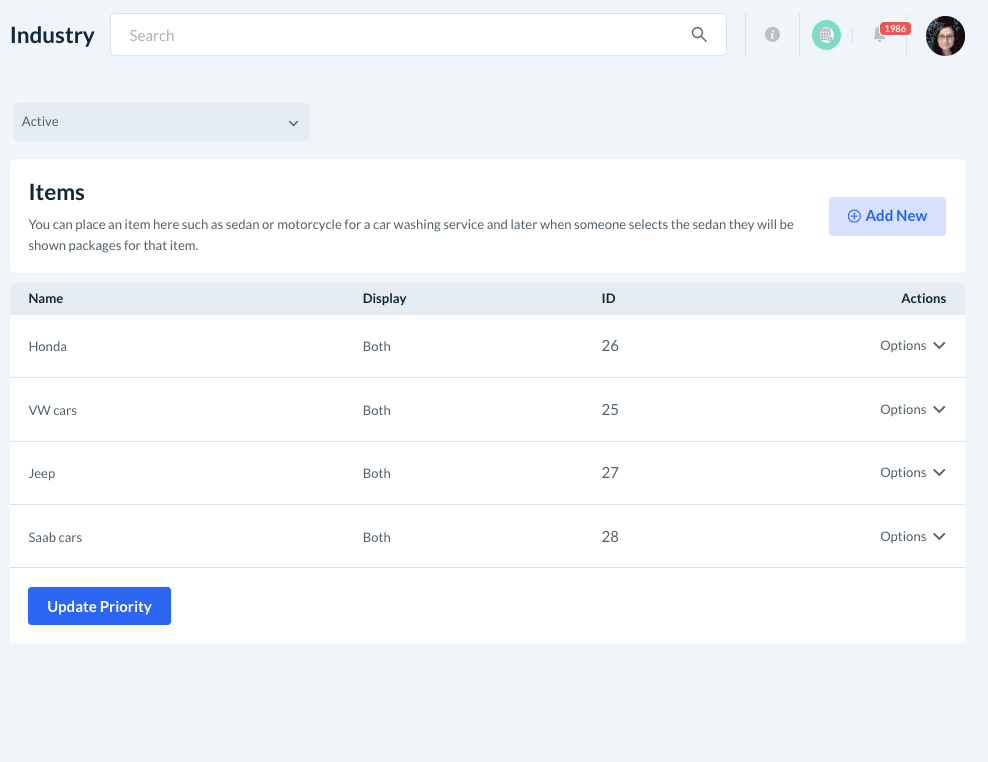
Task: Expand Options menu for Jeep row
Action: [x=912, y=473]
